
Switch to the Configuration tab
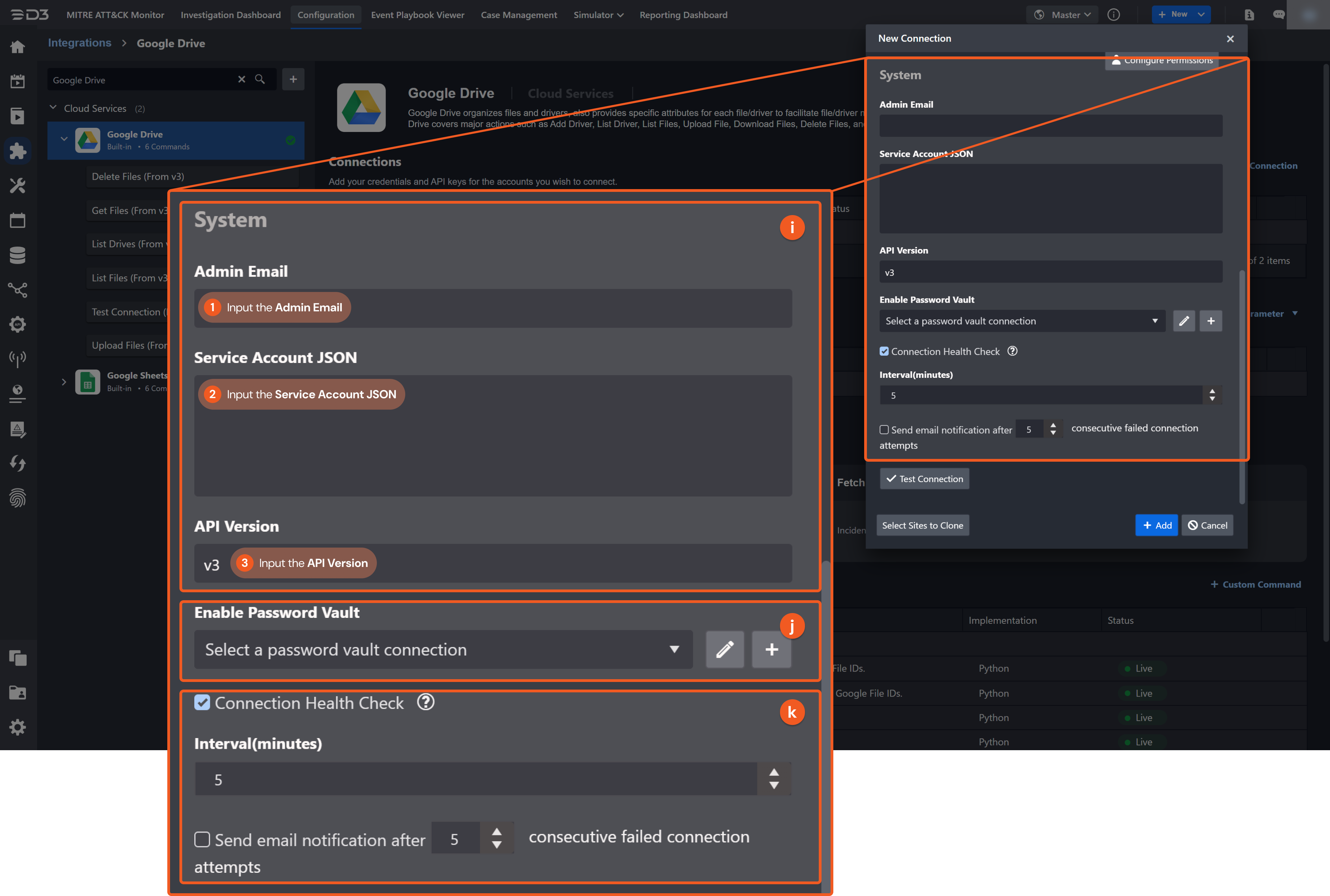326,15
